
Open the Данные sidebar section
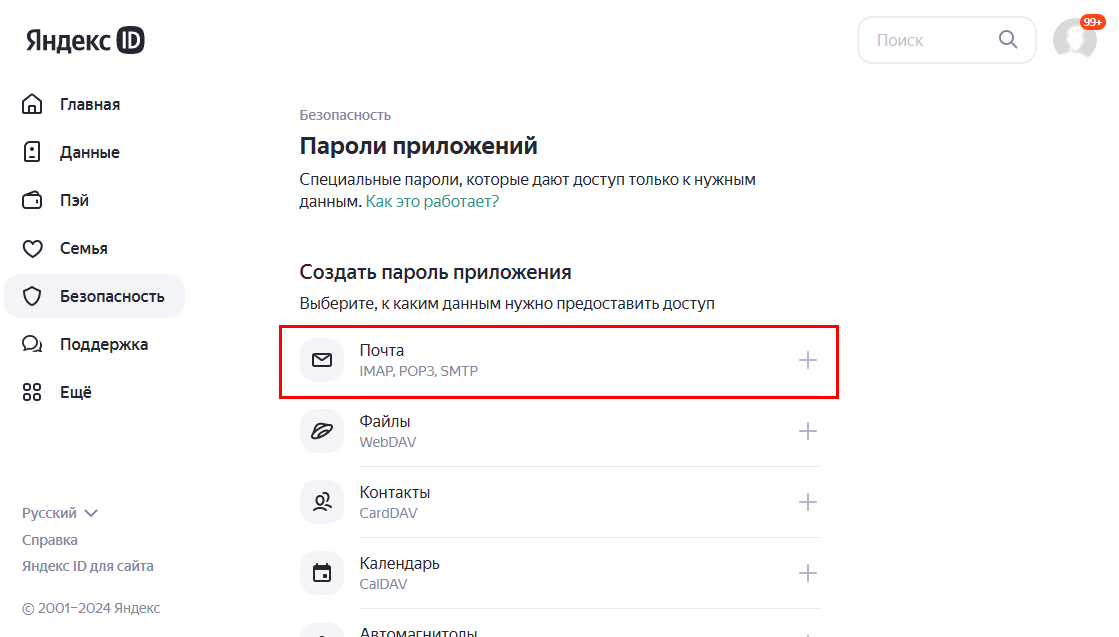tap(89, 152)
